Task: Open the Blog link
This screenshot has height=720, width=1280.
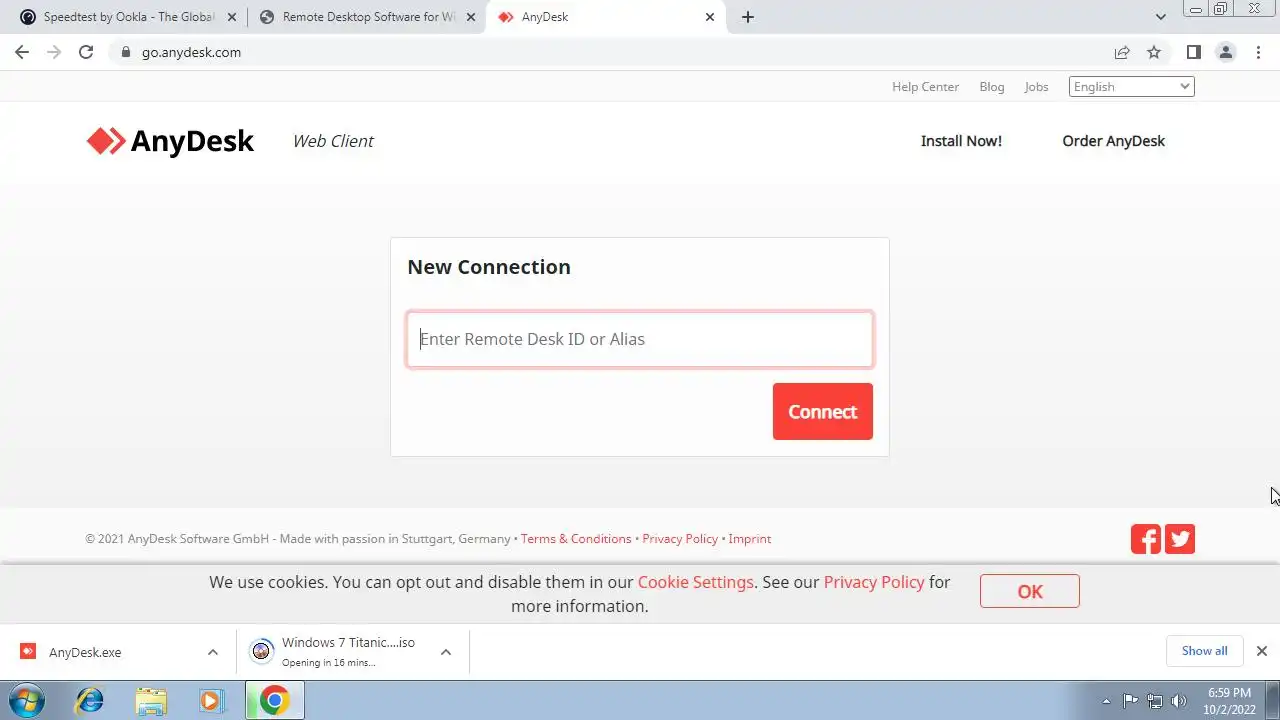Action: [x=992, y=87]
